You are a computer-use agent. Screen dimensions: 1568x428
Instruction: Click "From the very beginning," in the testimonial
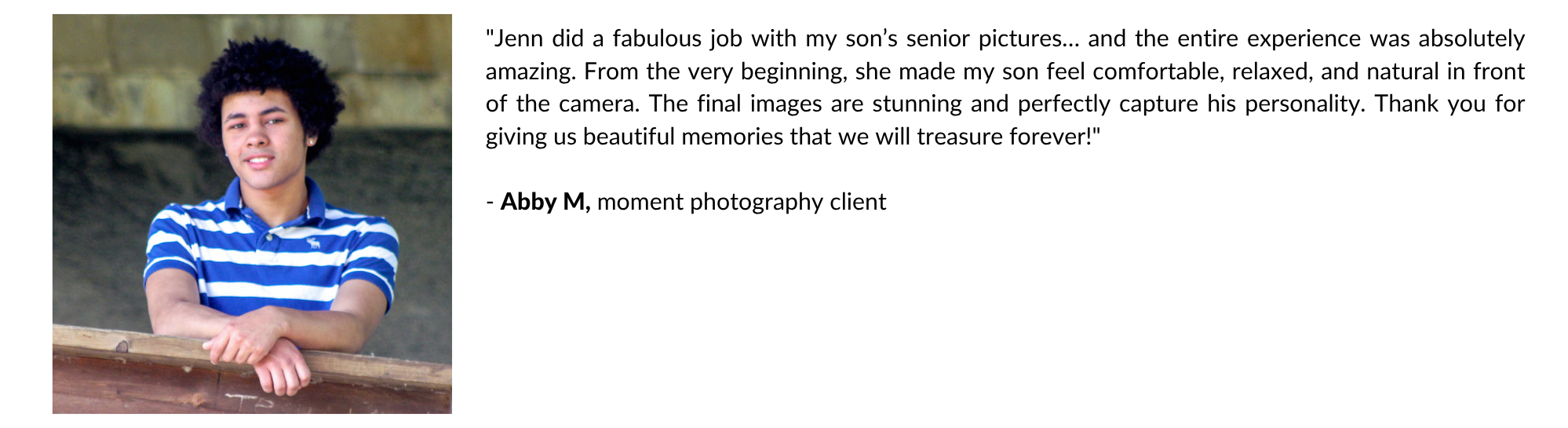[715, 71]
